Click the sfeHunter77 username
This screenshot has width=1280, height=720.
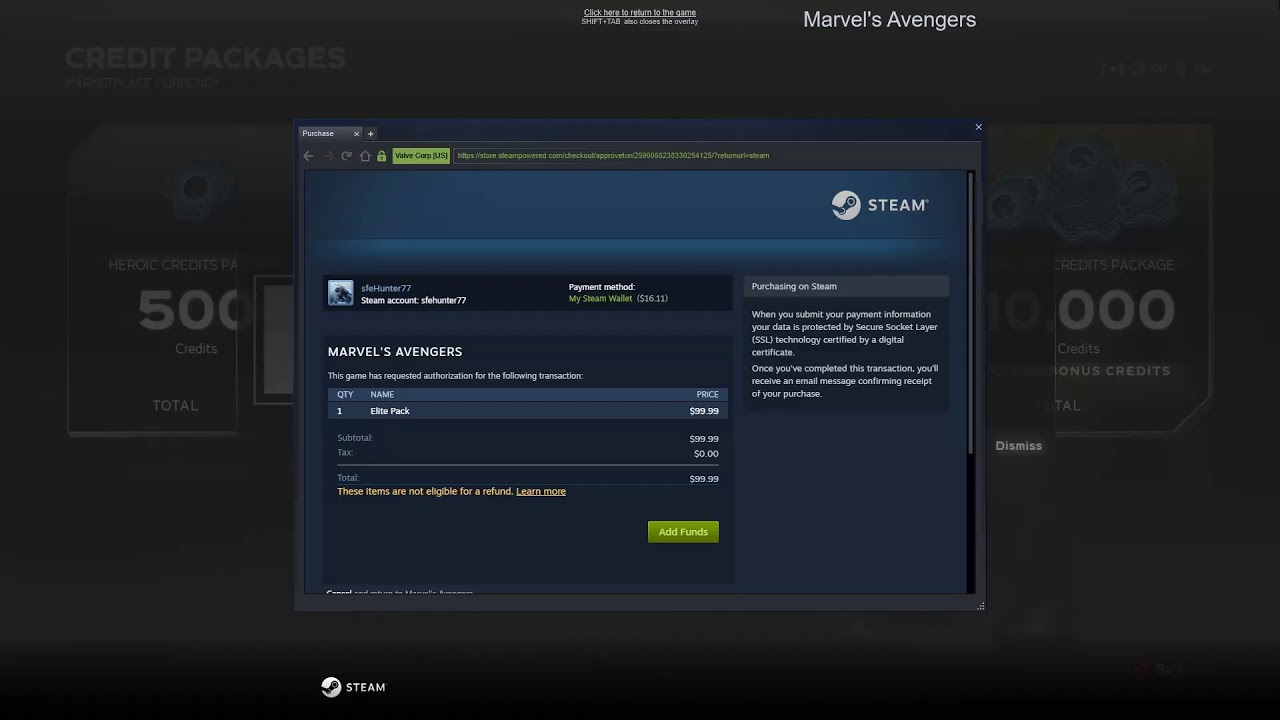click(x=386, y=288)
